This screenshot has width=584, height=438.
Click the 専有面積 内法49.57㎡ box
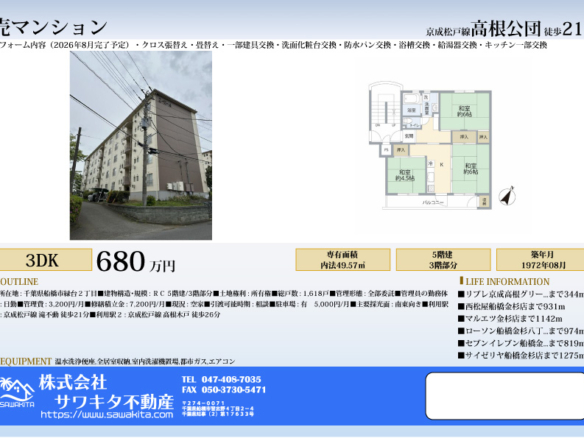pos(343,260)
